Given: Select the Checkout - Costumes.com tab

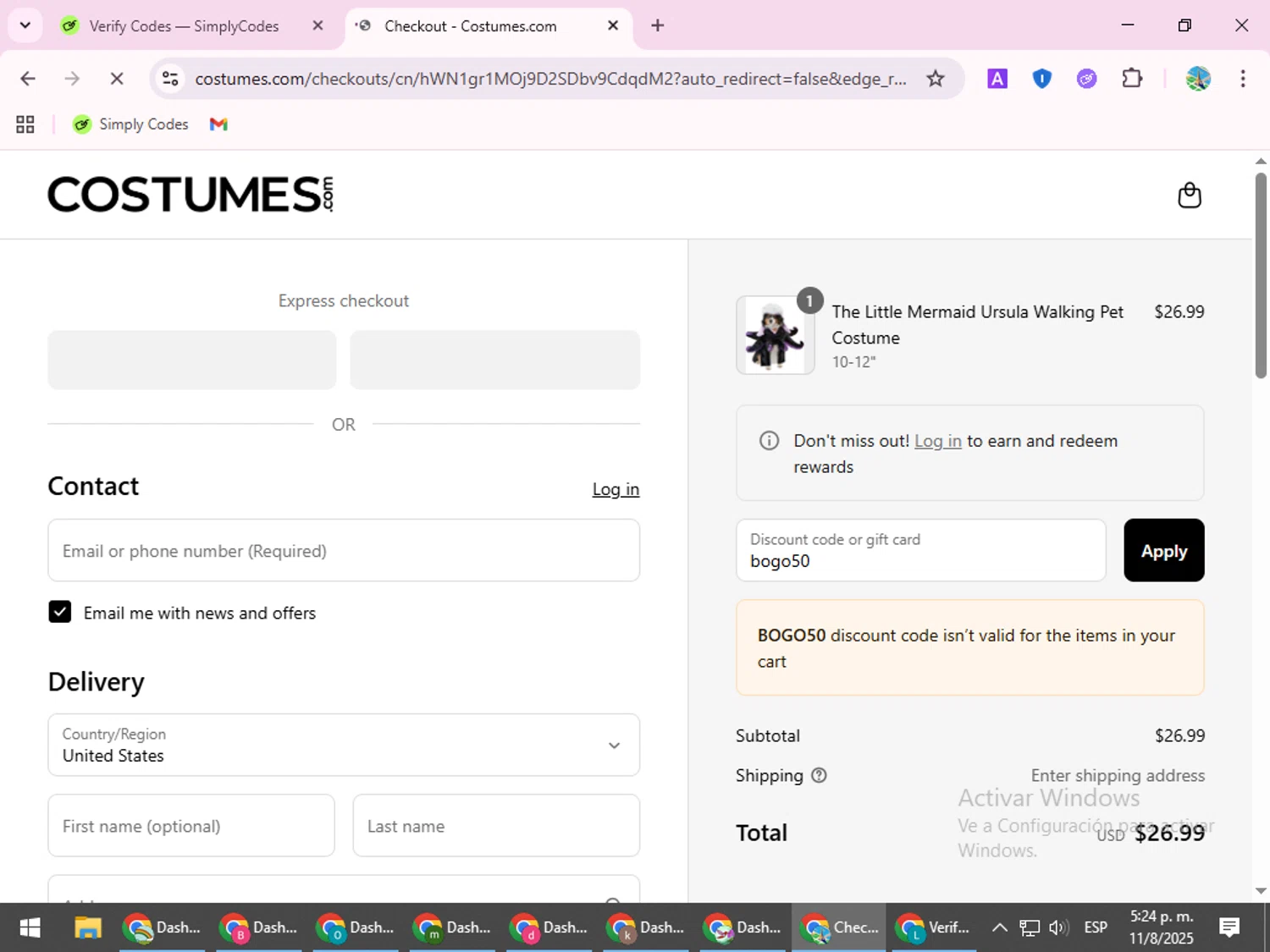Looking at the screenshot, I should pyautogui.click(x=488, y=25).
